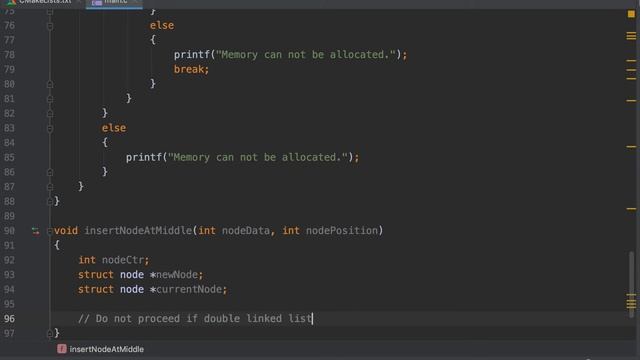Image resolution: width=640 pixels, height=360 pixels.
Task: Click the related-declaration gutter icon at line 90
Action: pyautogui.click(x=36, y=231)
